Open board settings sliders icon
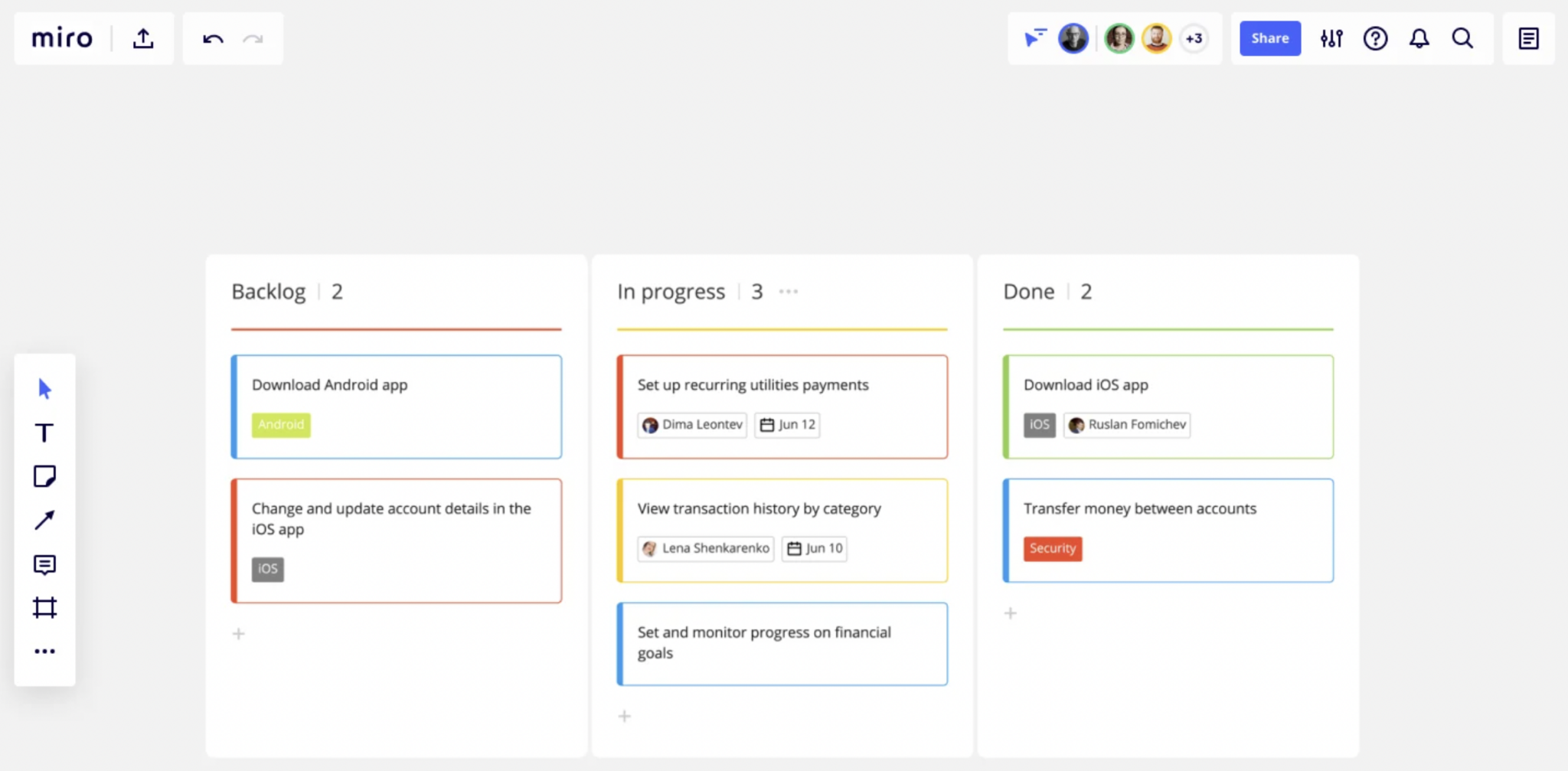Screen dimensions: 1568x771 click(1331, 38)
